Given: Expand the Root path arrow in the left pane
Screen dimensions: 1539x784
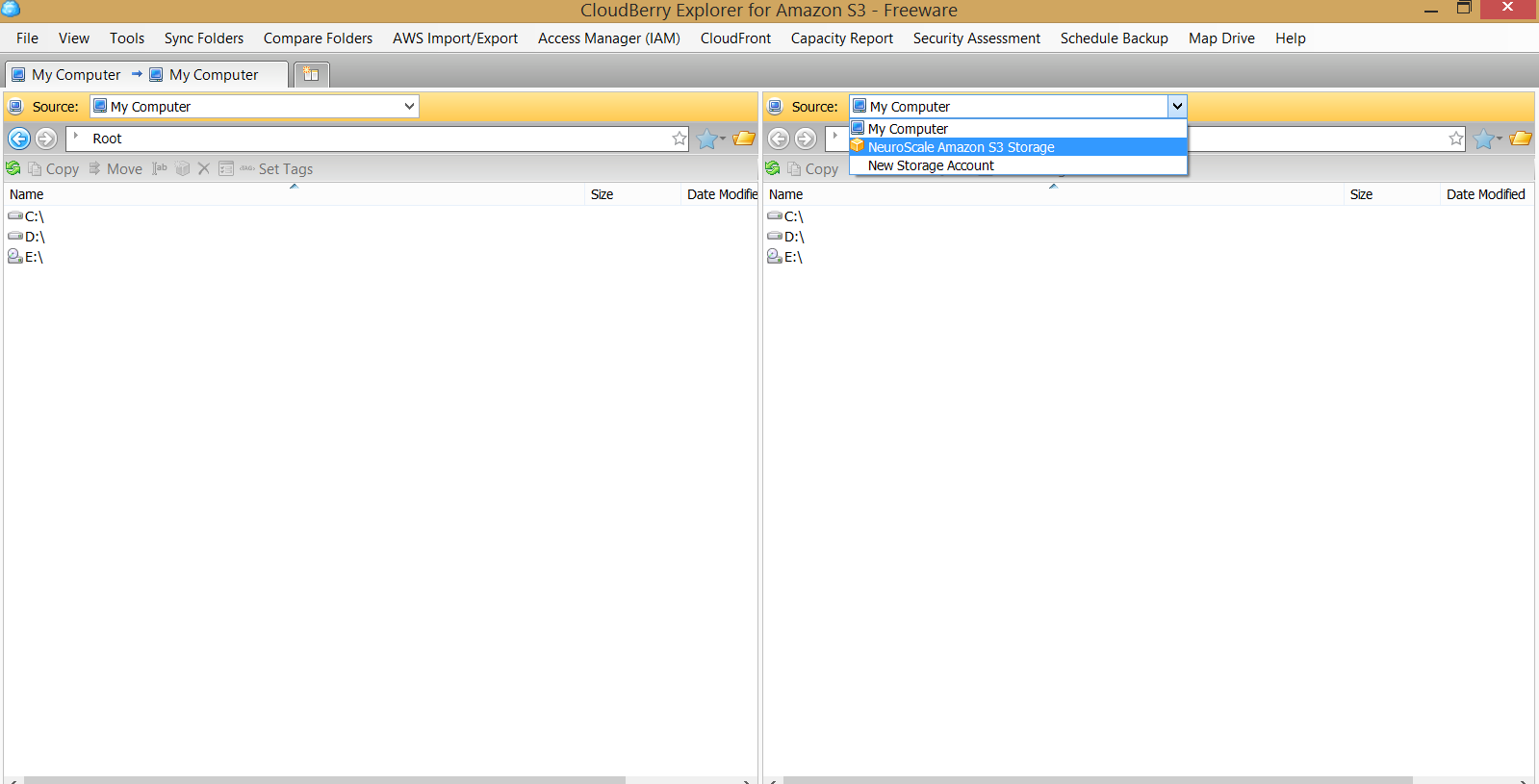Looking at the screenshot, I should pos(76,137).
